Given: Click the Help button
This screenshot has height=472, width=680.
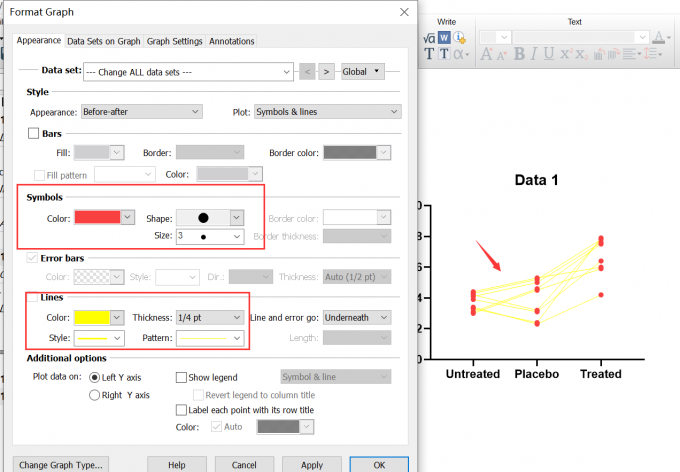Looking at the screenshot, I should click(177, 465).
